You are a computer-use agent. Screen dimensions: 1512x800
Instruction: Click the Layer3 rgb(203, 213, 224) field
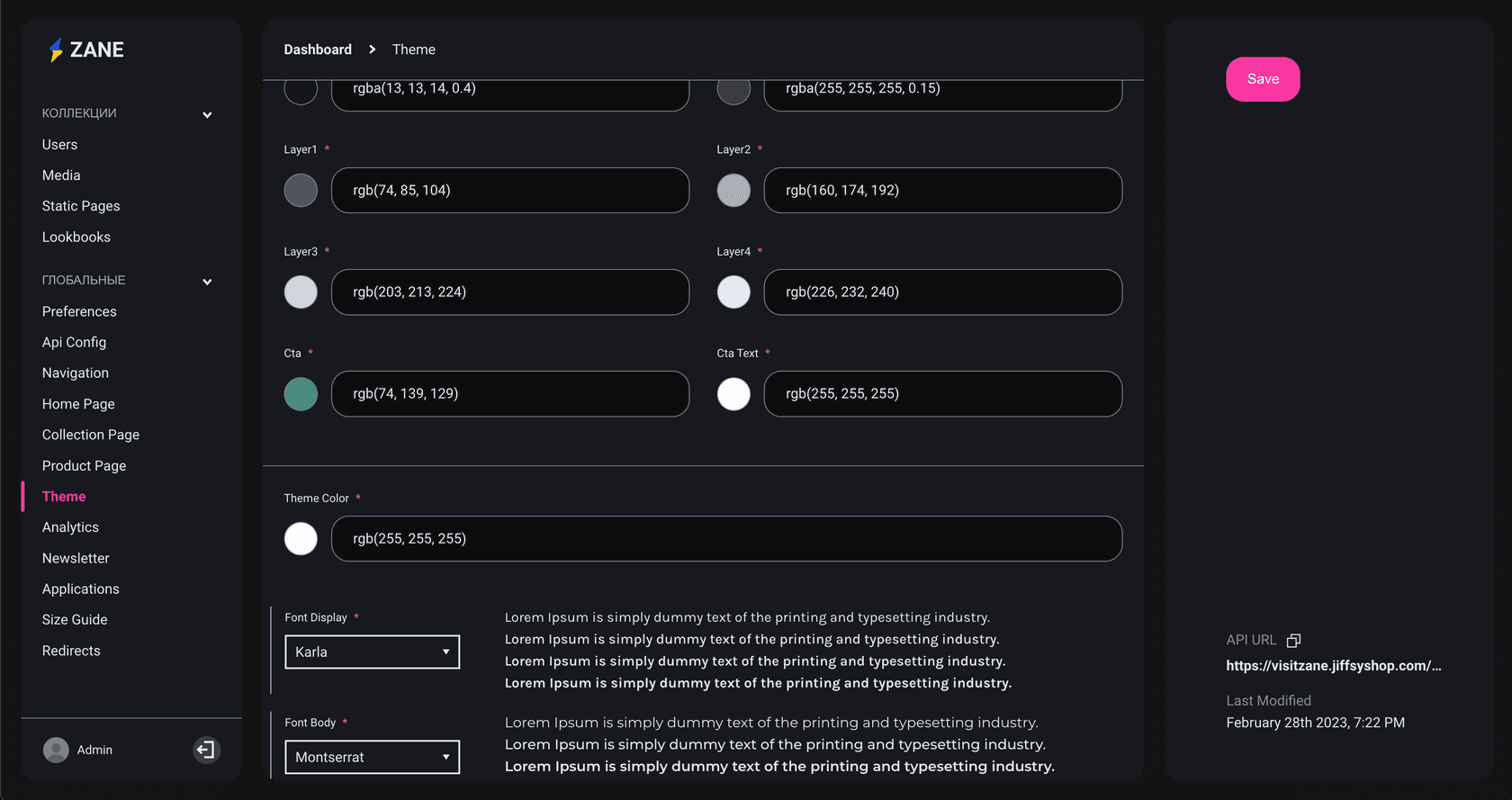click(x=510, y=292)
